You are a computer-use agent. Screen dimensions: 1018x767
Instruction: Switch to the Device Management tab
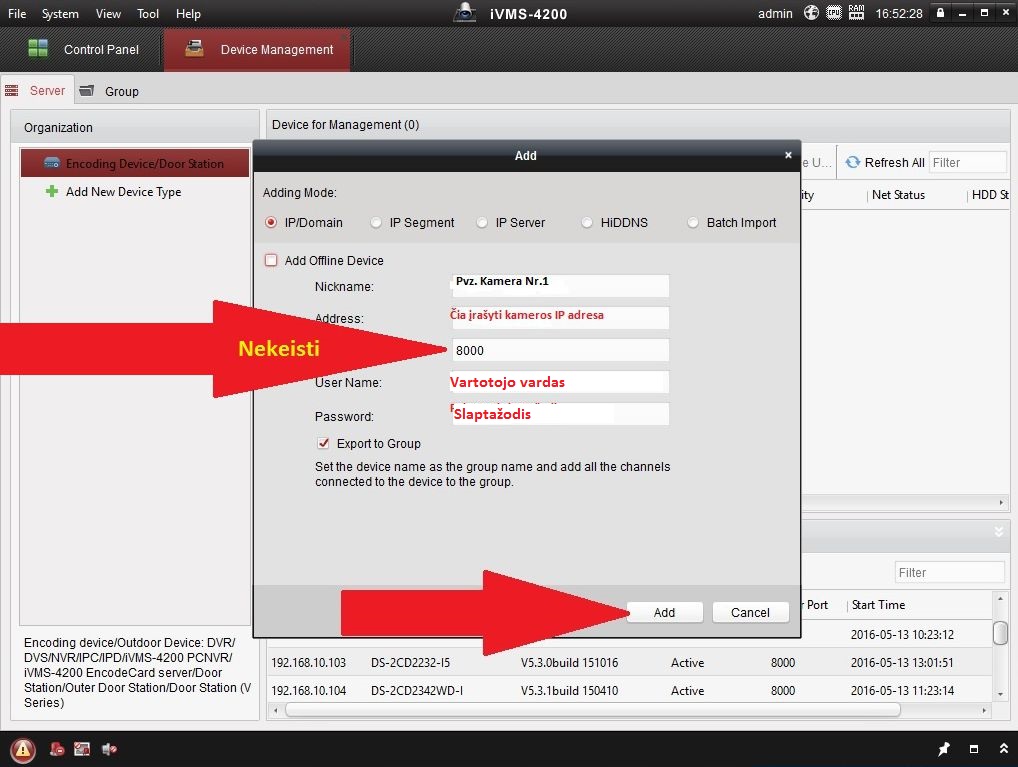[257, 49]
